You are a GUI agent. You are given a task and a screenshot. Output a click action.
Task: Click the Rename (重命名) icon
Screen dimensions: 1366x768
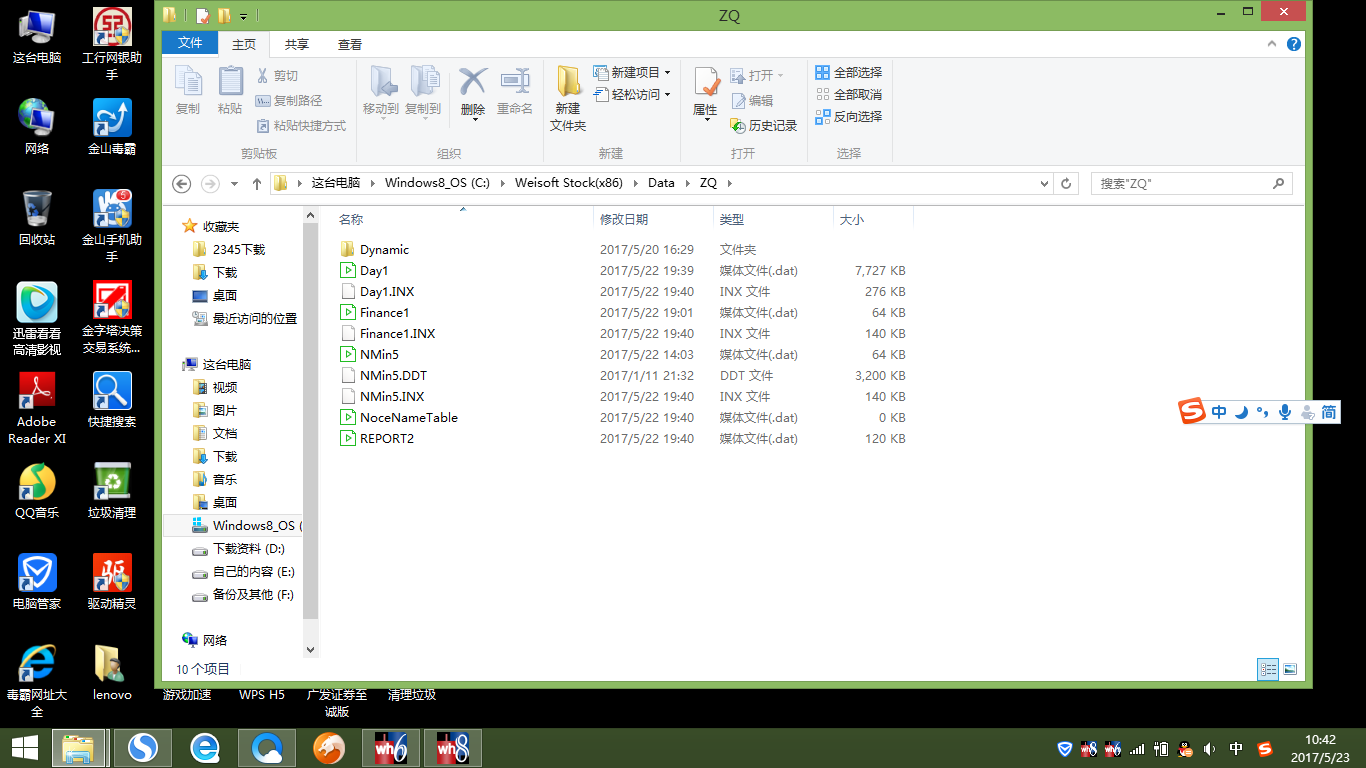pos(515,90)
